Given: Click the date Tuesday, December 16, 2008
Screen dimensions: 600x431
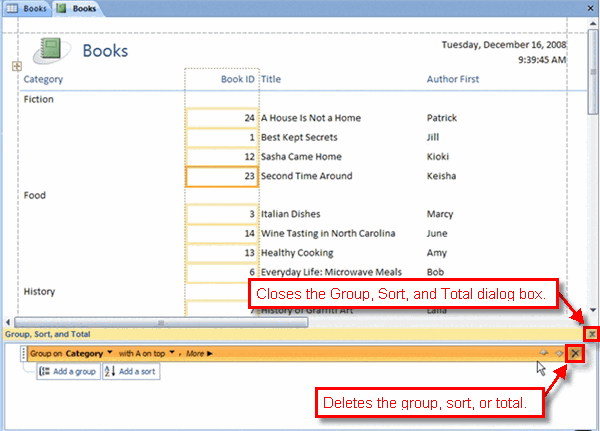Looking at the screenshot, I should pos(504,45).
